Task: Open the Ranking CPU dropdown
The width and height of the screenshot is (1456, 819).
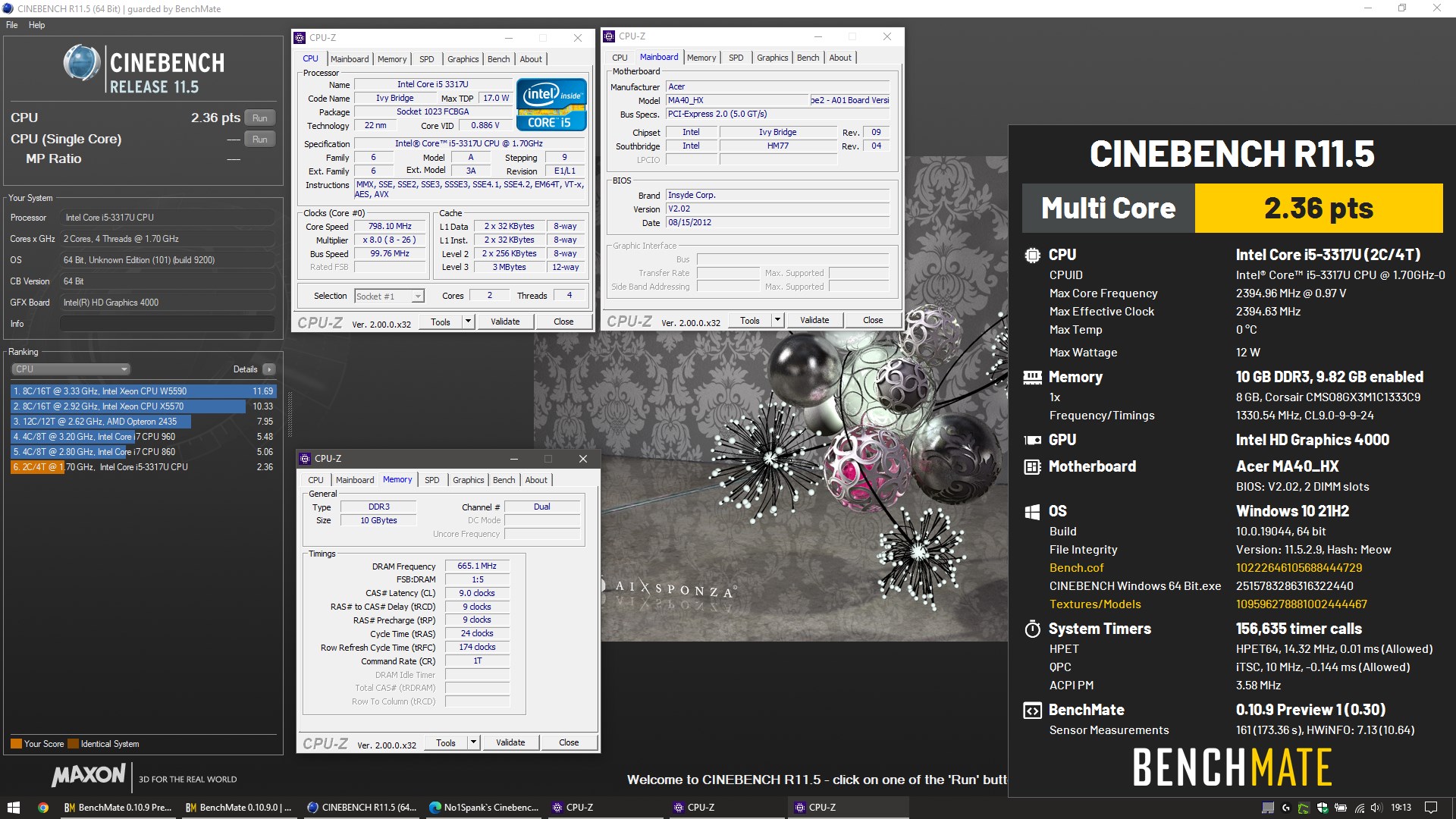Action: 71,369
